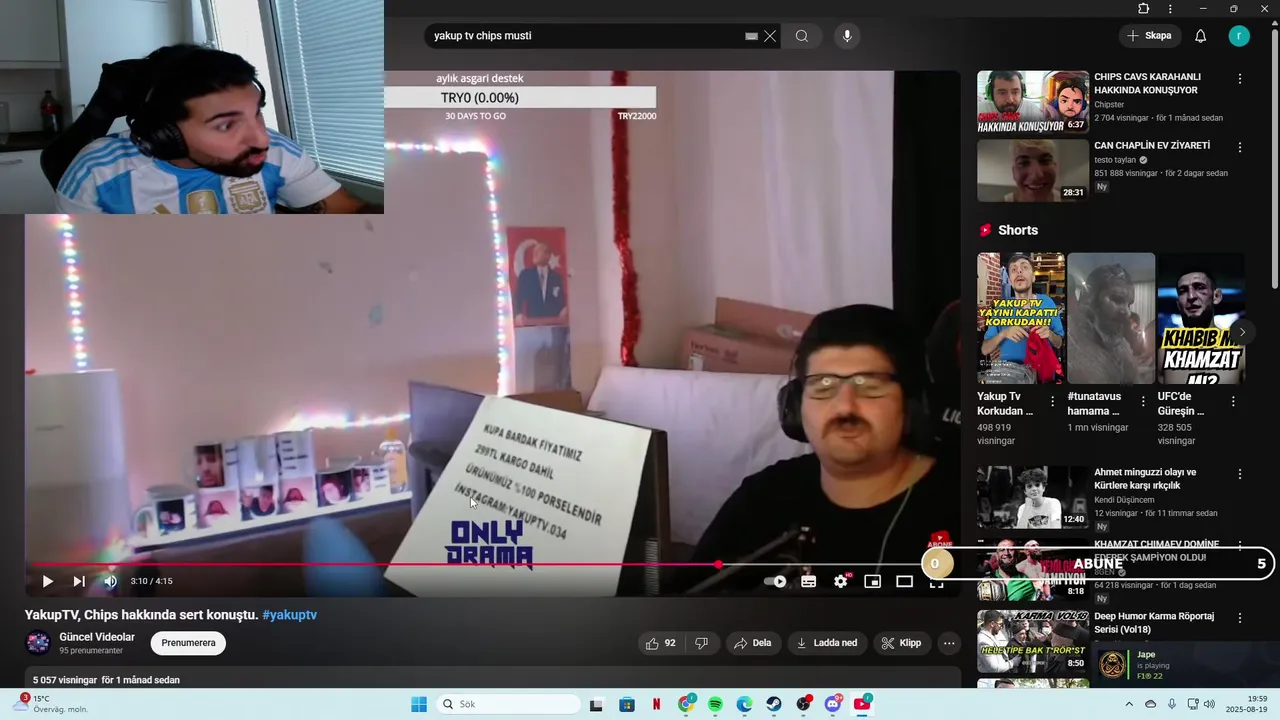Click the Chipster channel name
Viewport: 1280px width, 720px height.
[x=1109, y=104]
